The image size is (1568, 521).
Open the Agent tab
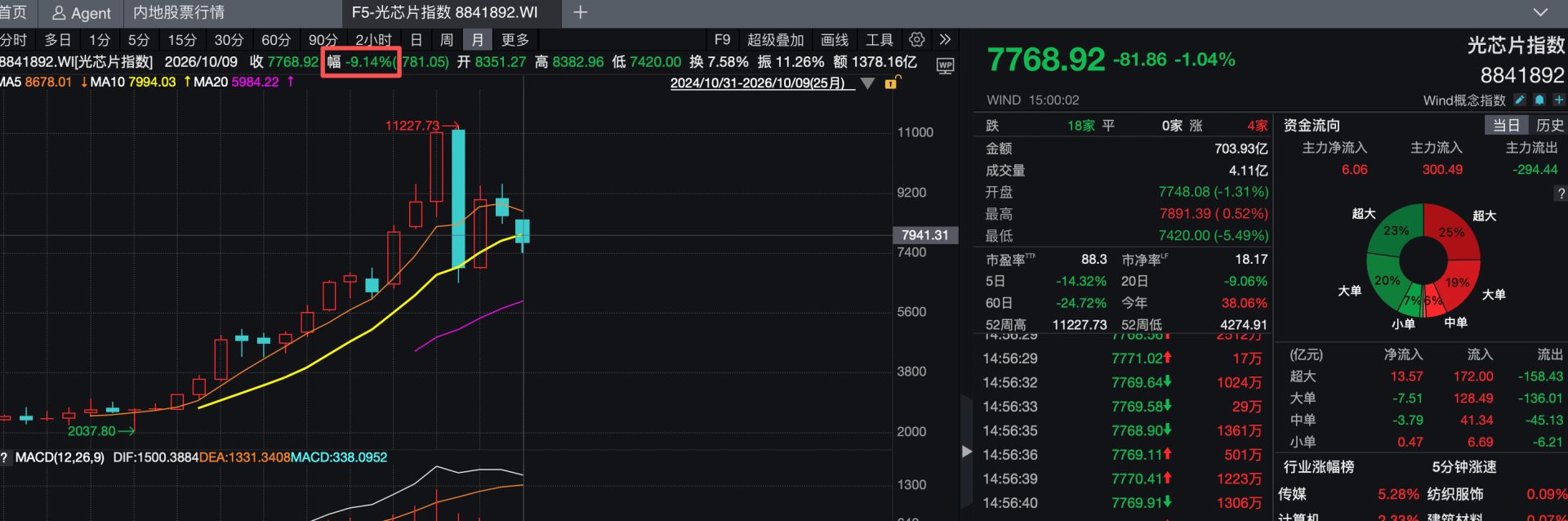point(81,12)
